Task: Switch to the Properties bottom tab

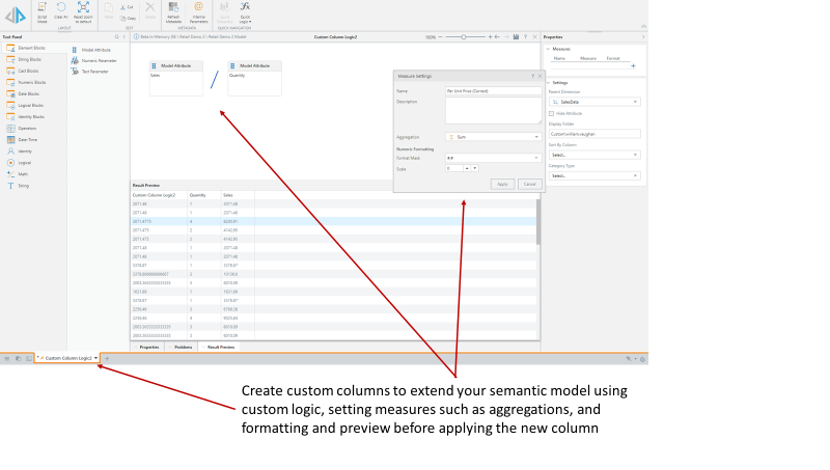Action: point(148,347)
